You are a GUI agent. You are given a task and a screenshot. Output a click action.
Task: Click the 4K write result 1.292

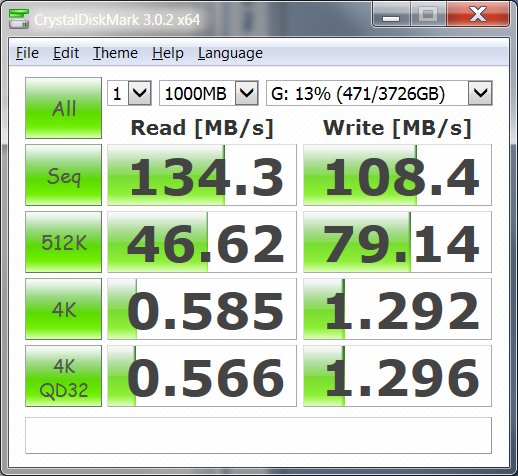coord(397,309)
